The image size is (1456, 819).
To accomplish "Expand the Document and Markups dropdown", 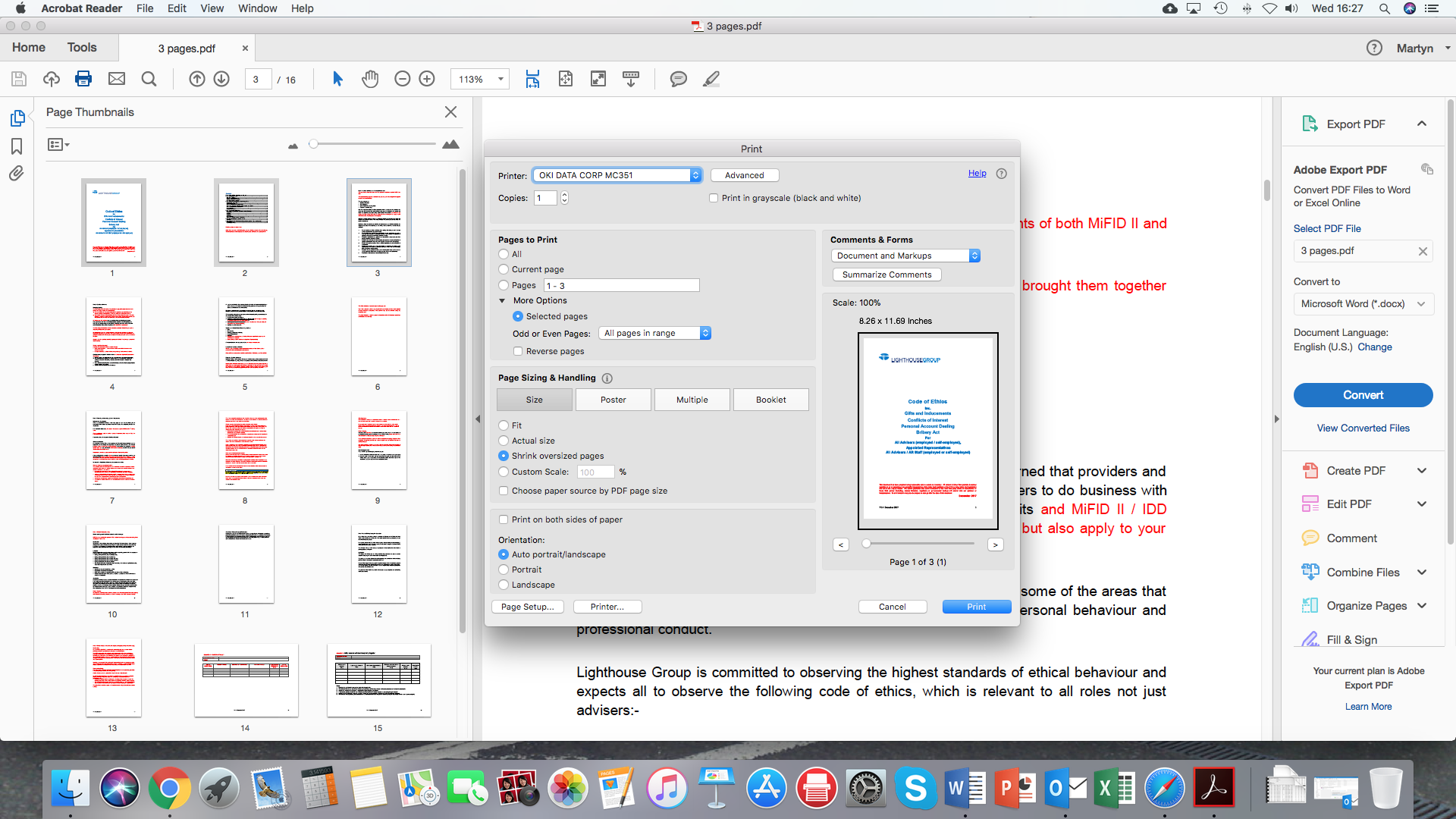I will click(905, 256).
